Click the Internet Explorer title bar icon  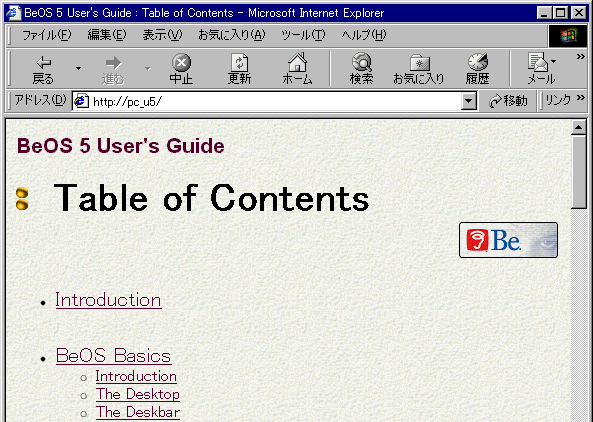(13, 13)
